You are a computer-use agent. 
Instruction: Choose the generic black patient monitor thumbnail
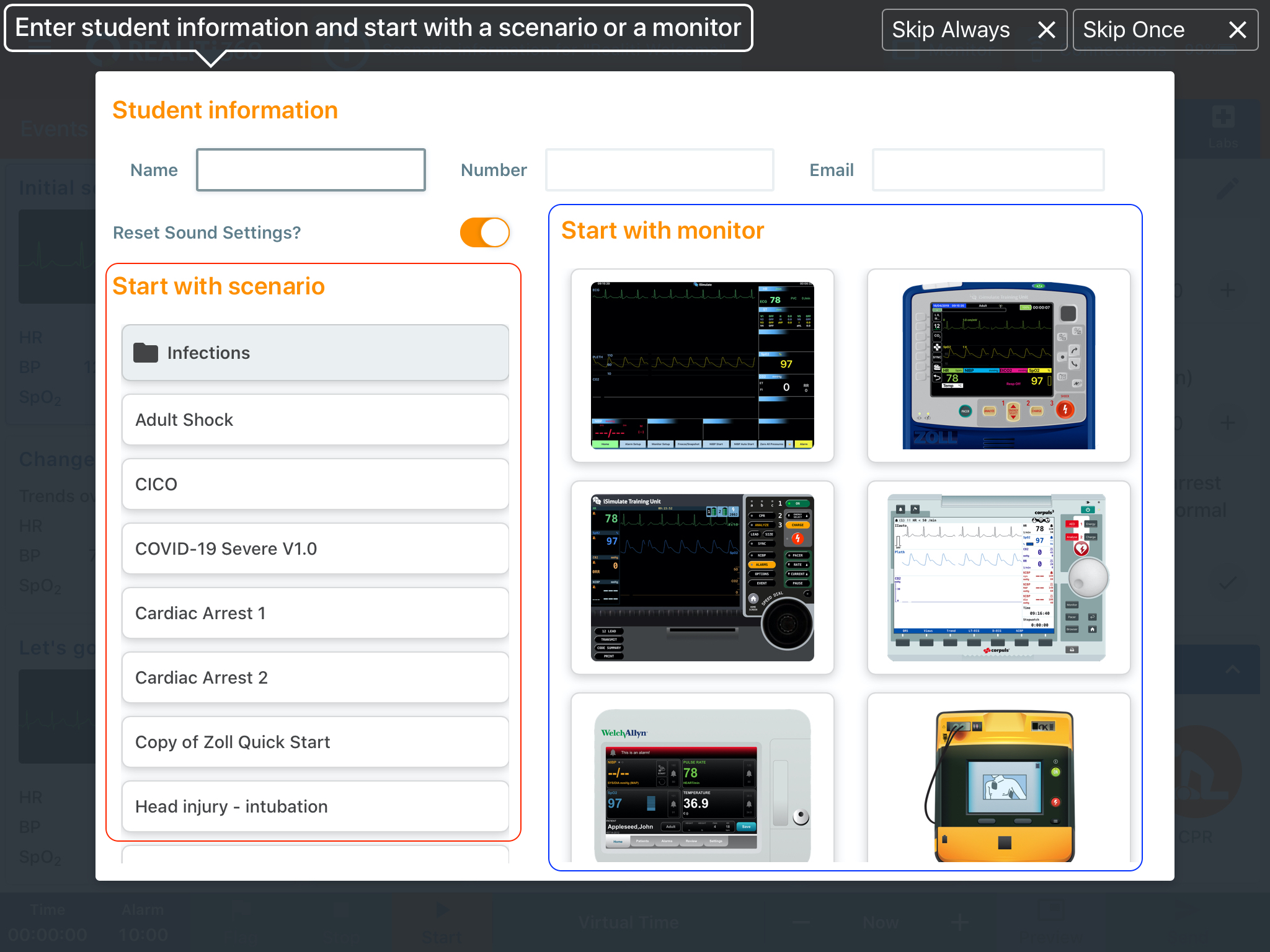click(x=702, y=366)
